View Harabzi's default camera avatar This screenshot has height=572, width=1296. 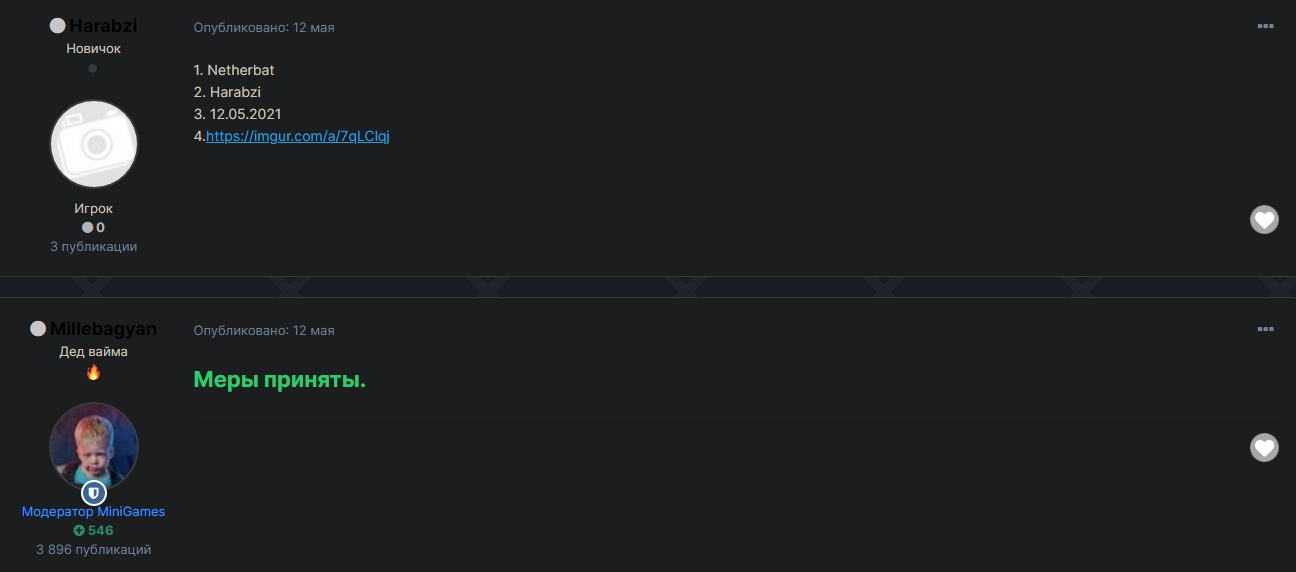tap(94, 144)
